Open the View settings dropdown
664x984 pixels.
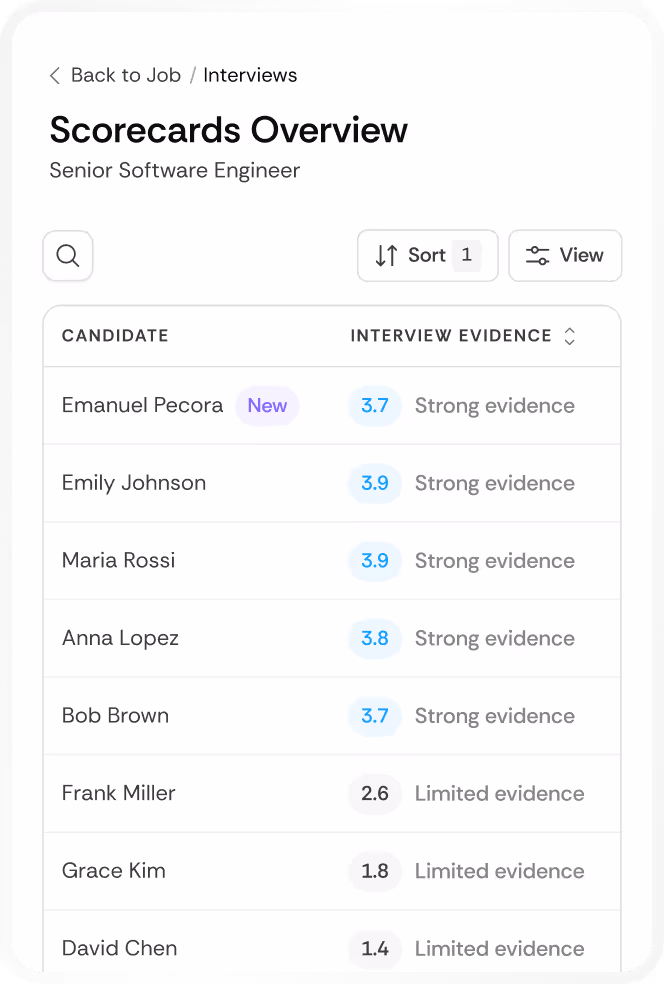pos(565,255)
